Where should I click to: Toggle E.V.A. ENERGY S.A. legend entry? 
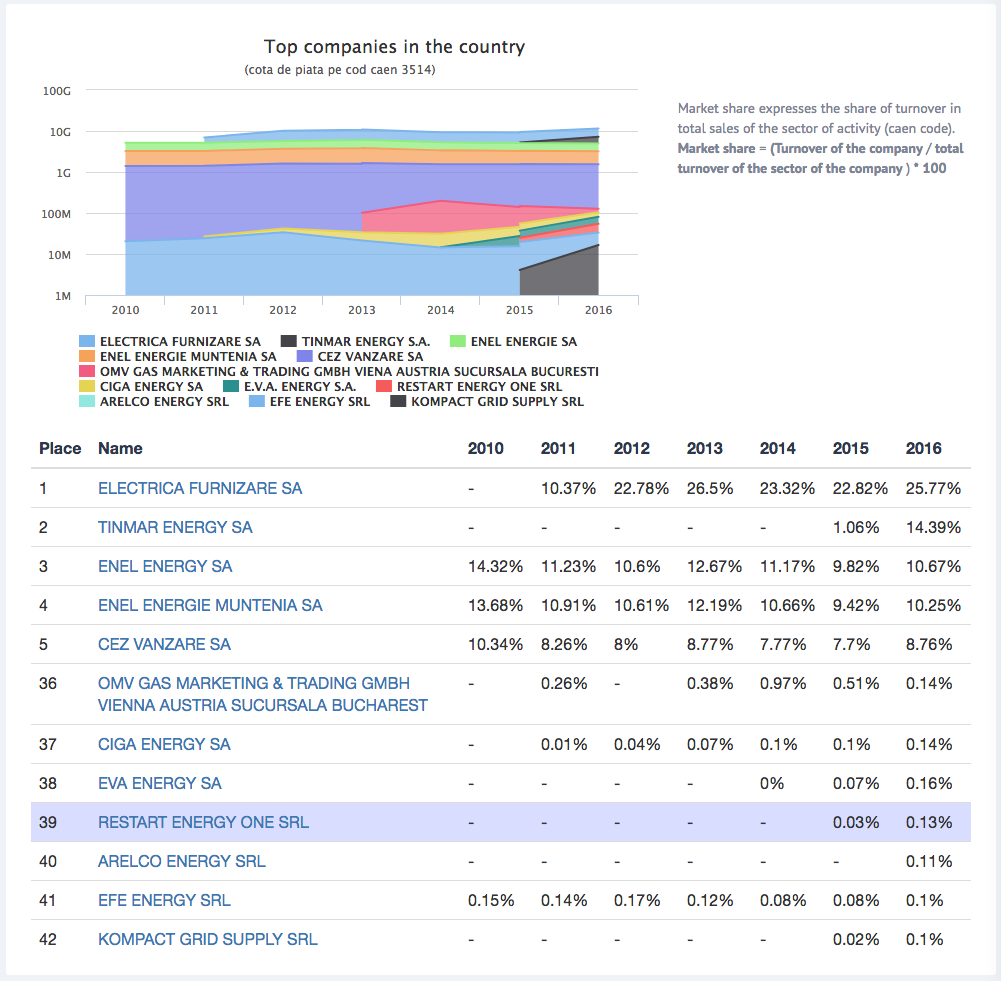290,387
